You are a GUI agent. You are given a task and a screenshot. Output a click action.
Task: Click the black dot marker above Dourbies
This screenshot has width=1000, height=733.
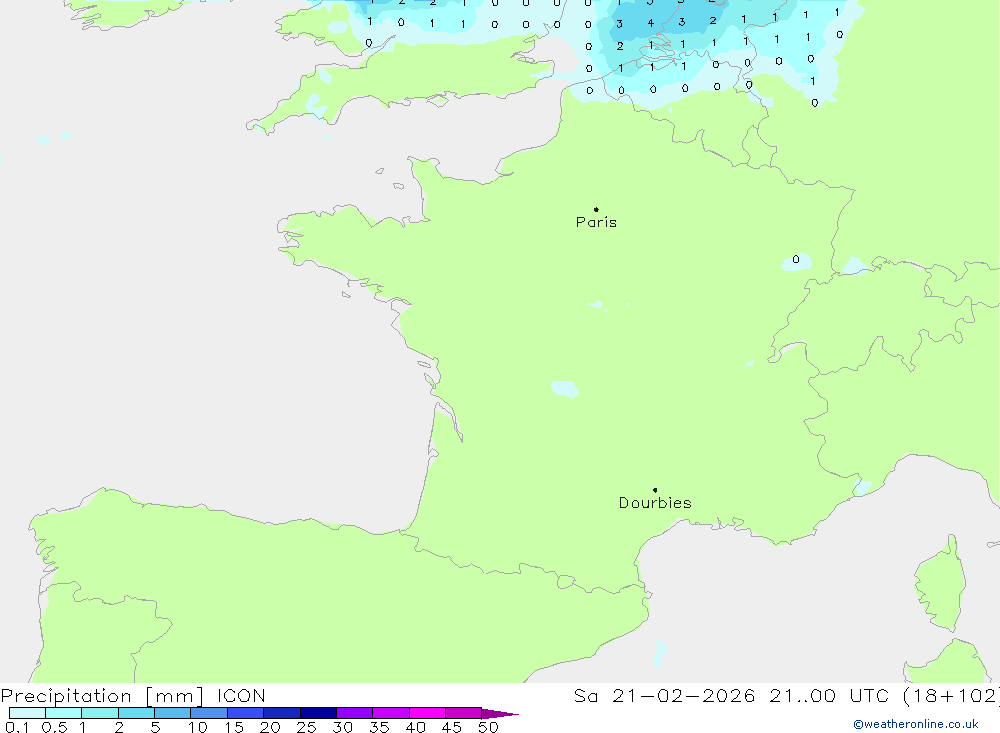(x=655, y=490)
